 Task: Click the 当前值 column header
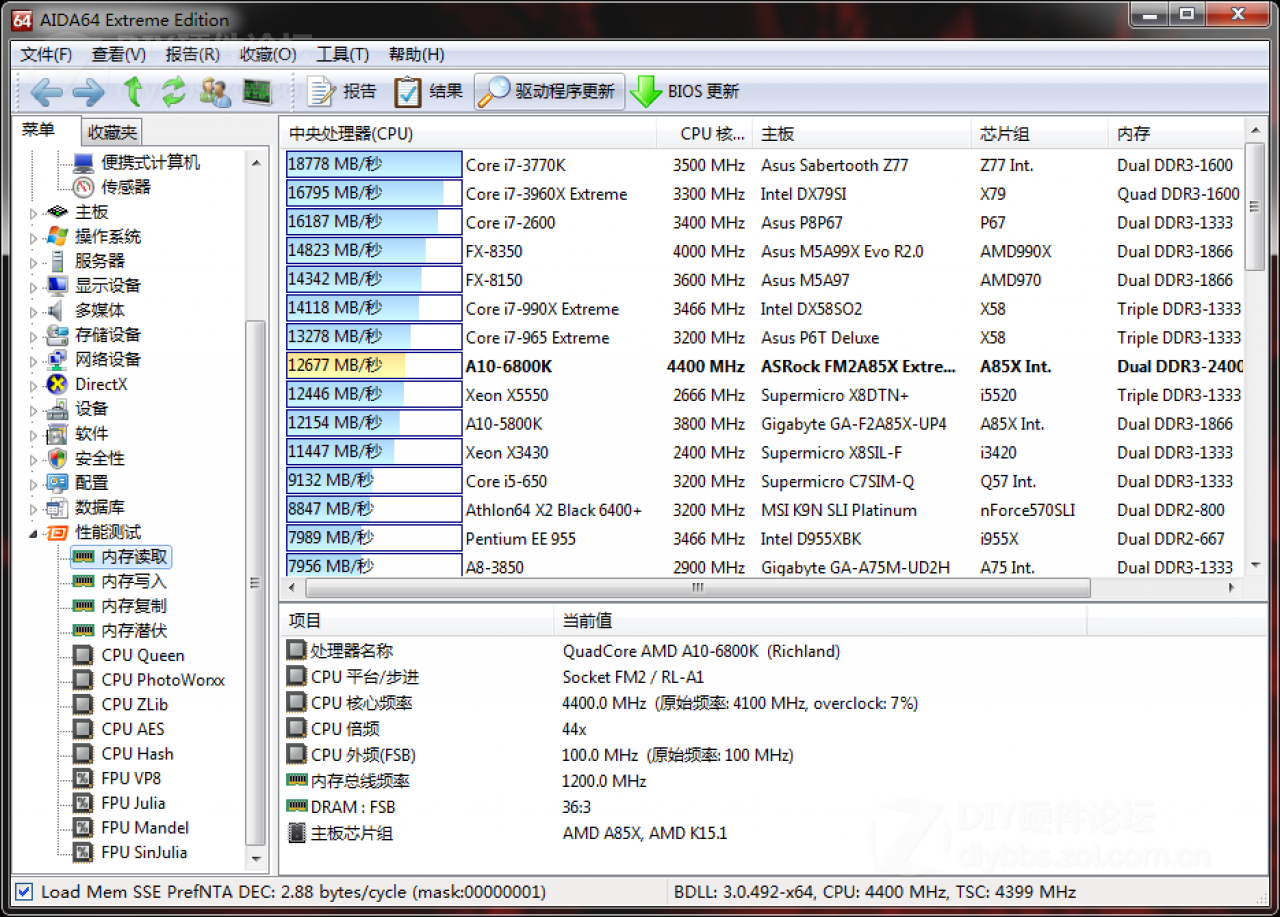pos(820,621)
